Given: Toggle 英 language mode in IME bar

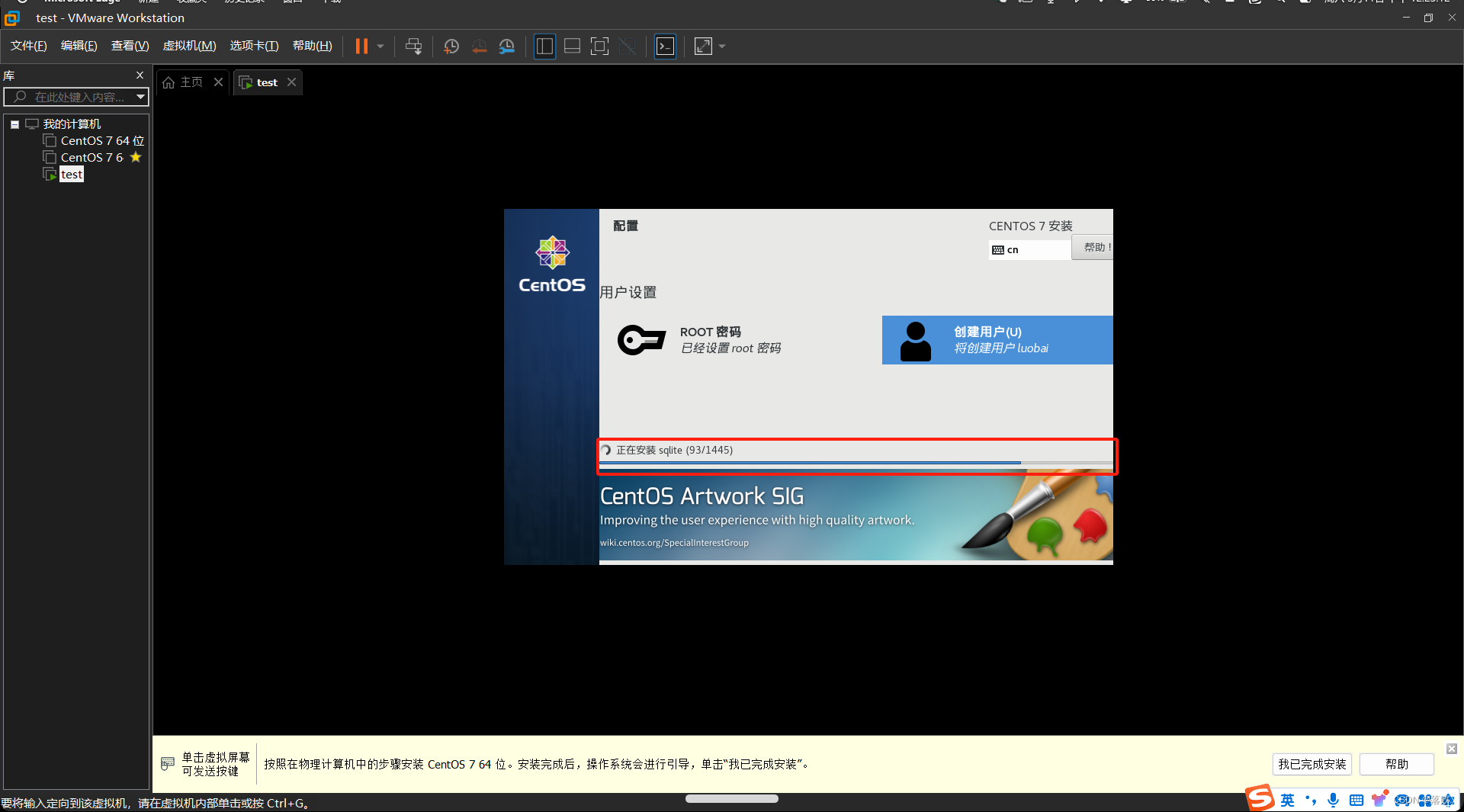Looking at the screenshot, I should tap(1287, 800).
